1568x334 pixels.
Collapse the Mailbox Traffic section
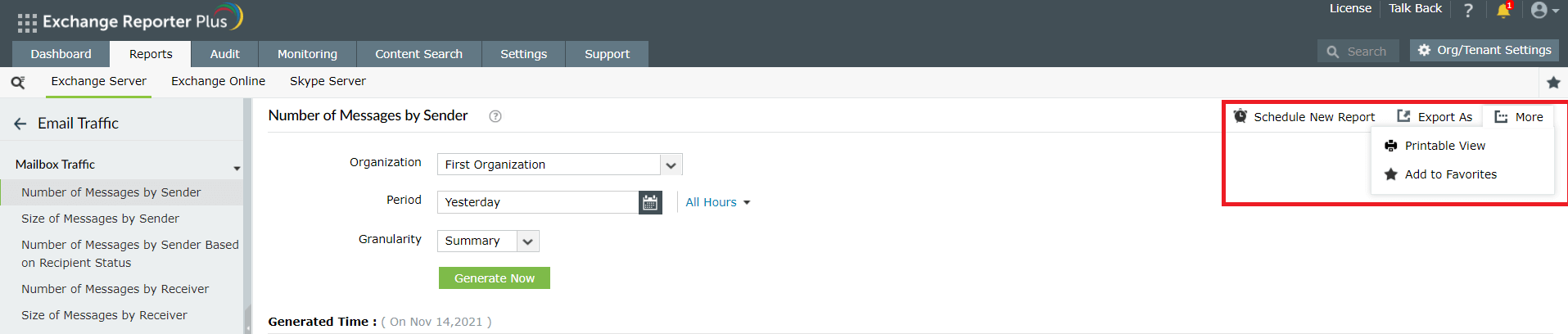pos(237,167)
